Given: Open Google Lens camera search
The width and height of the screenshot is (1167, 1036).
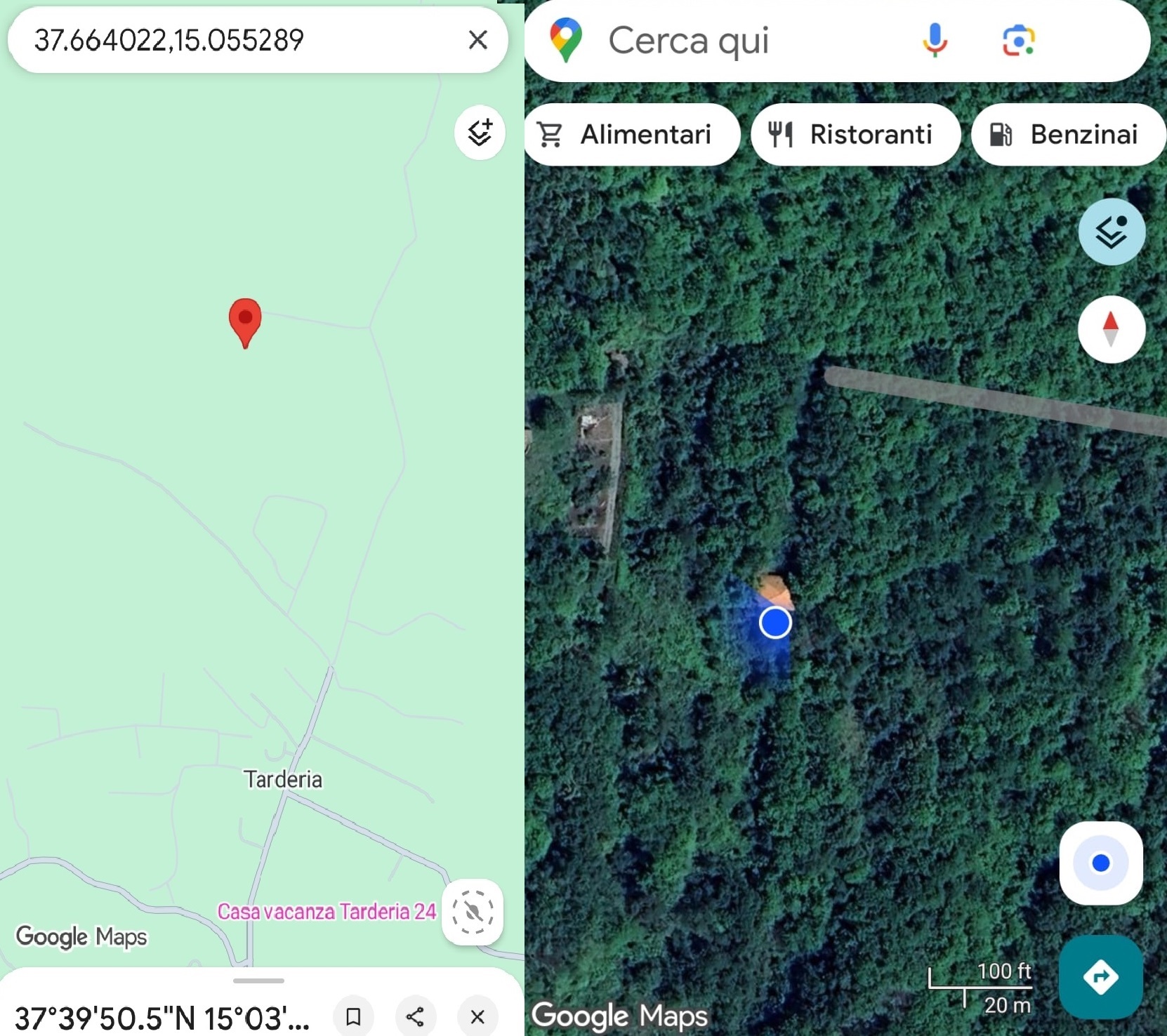Looking at the screenshot, I should point(1018,40).
